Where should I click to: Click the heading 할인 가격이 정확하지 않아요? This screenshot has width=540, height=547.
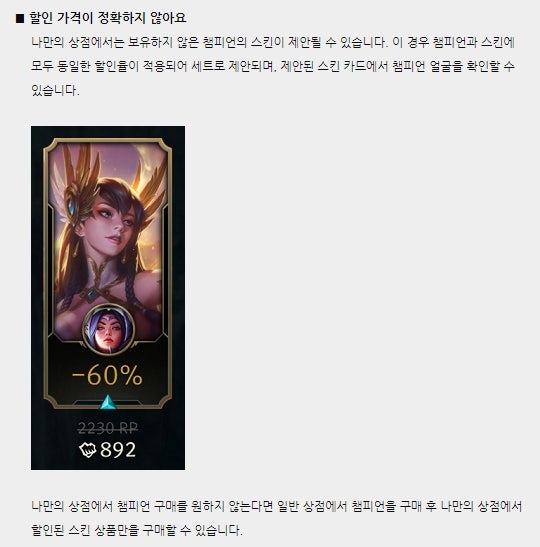[108, 18]
